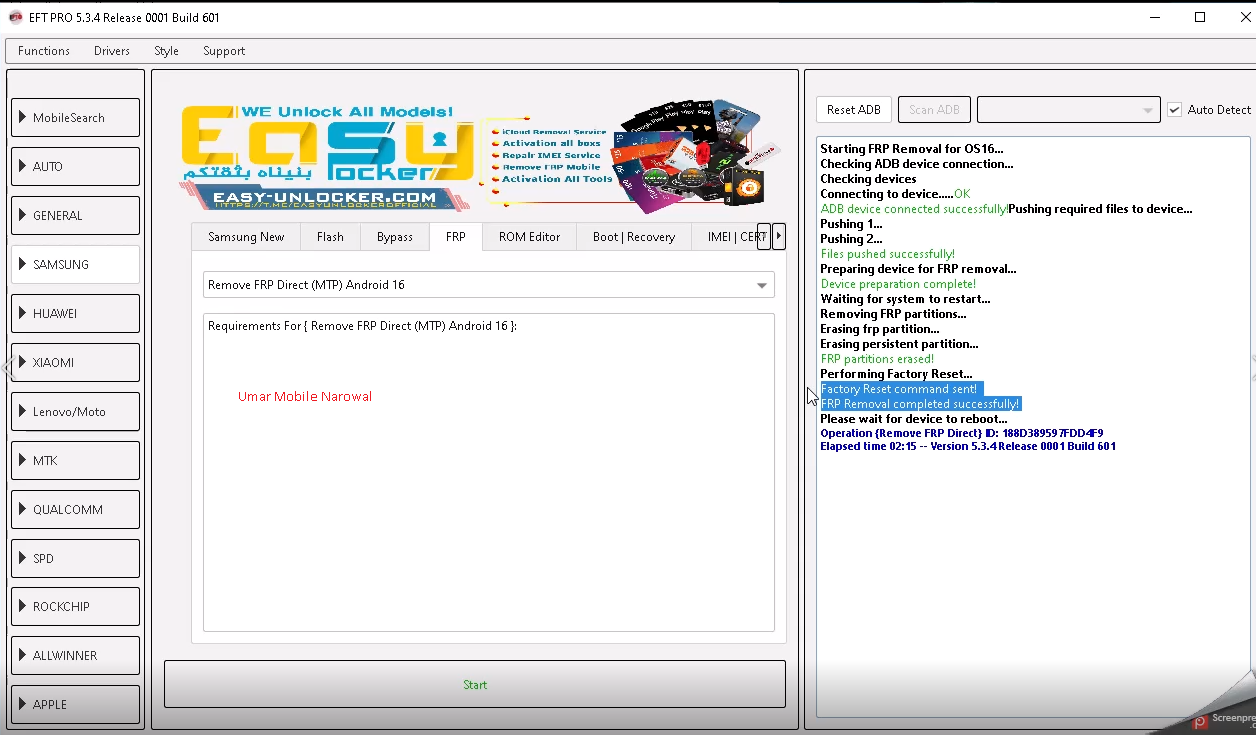Click the Operation ID log line
1256x735 pixels.
coord(961,433)
